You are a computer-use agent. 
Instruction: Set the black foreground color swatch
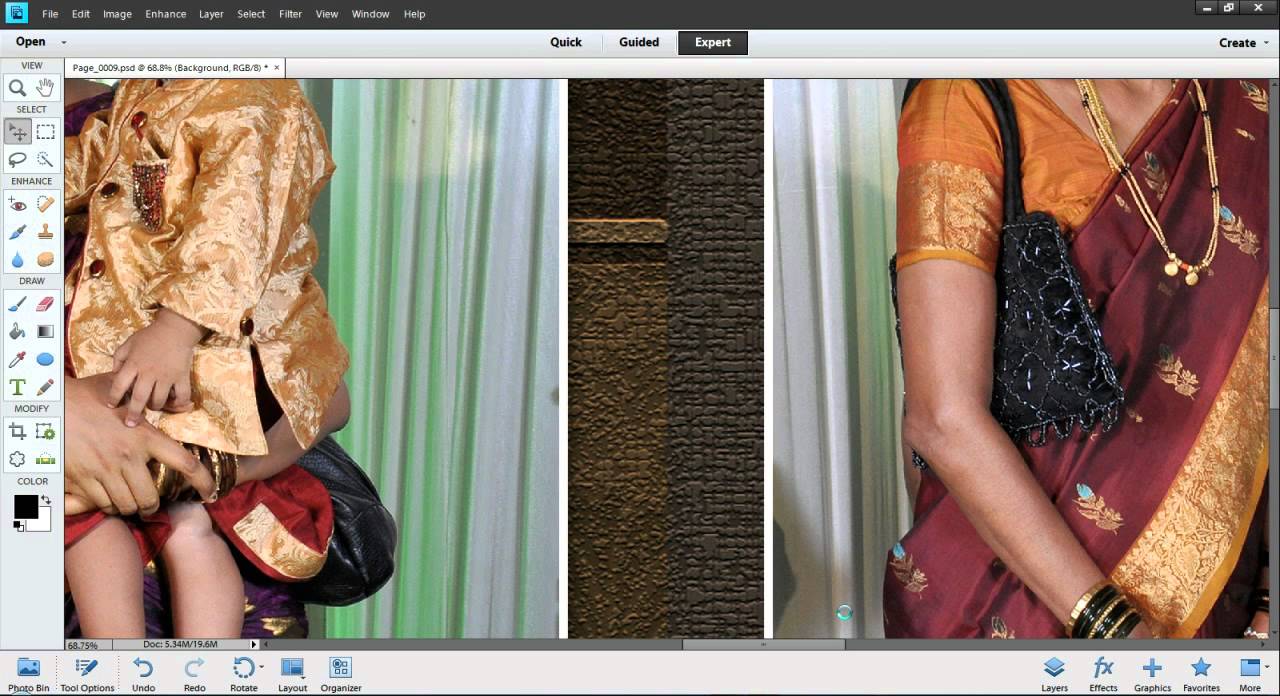pyautogui.click(x=25, y=507)
